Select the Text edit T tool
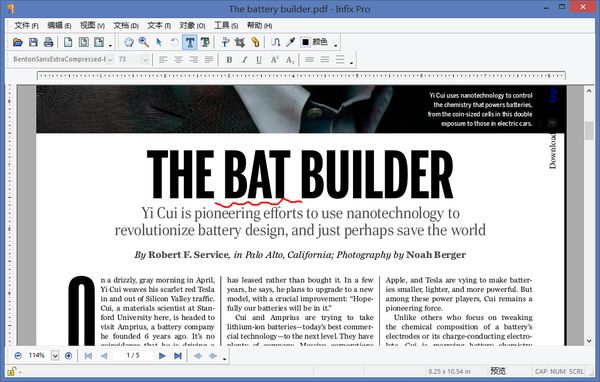 (x=190, y=42)
